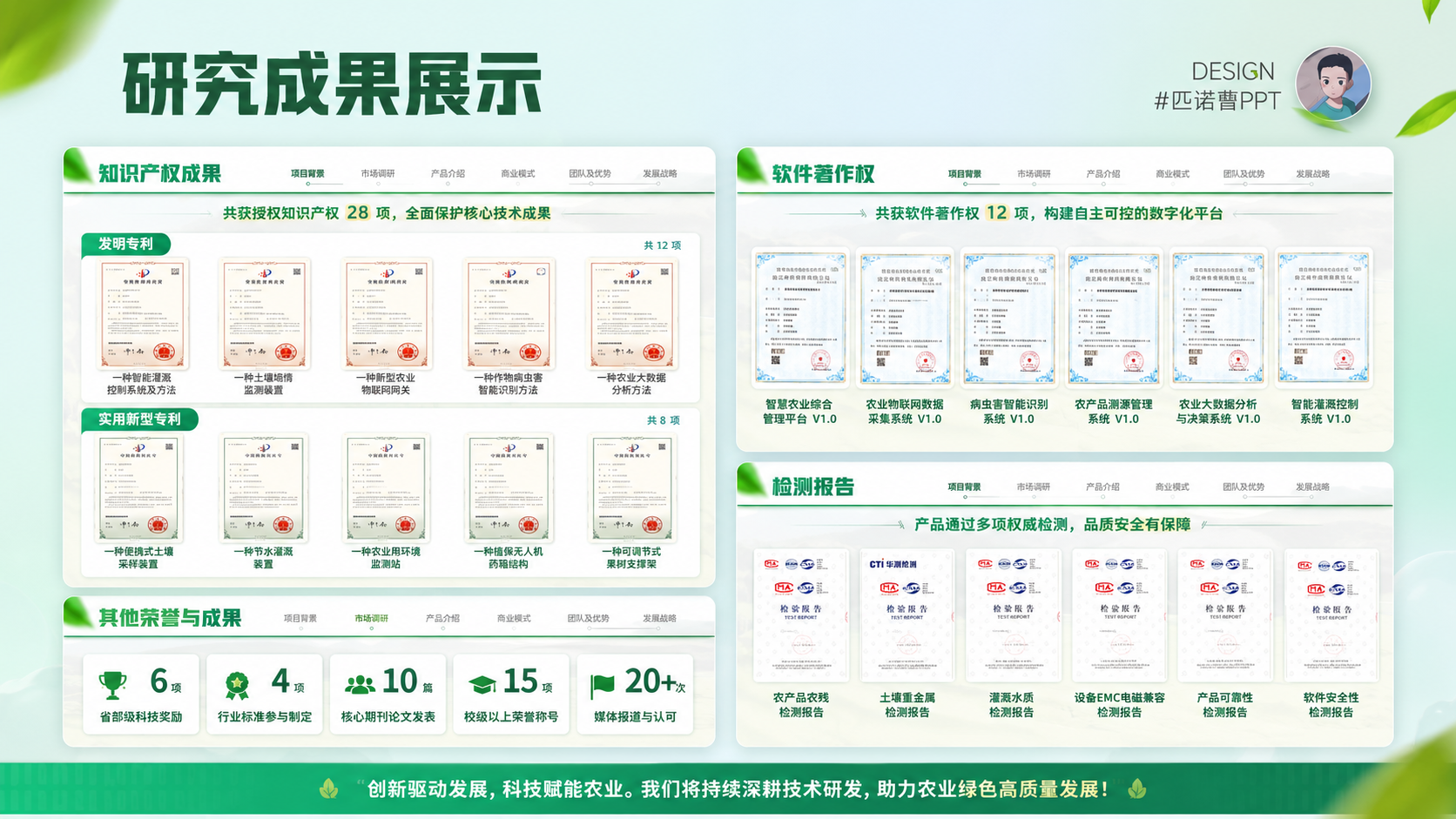Viewport: 1456px width, 819px height.
Task: Open the 产品可靠性检测报告 document image
Action: pyautogui.click(x=1225, y=614)
